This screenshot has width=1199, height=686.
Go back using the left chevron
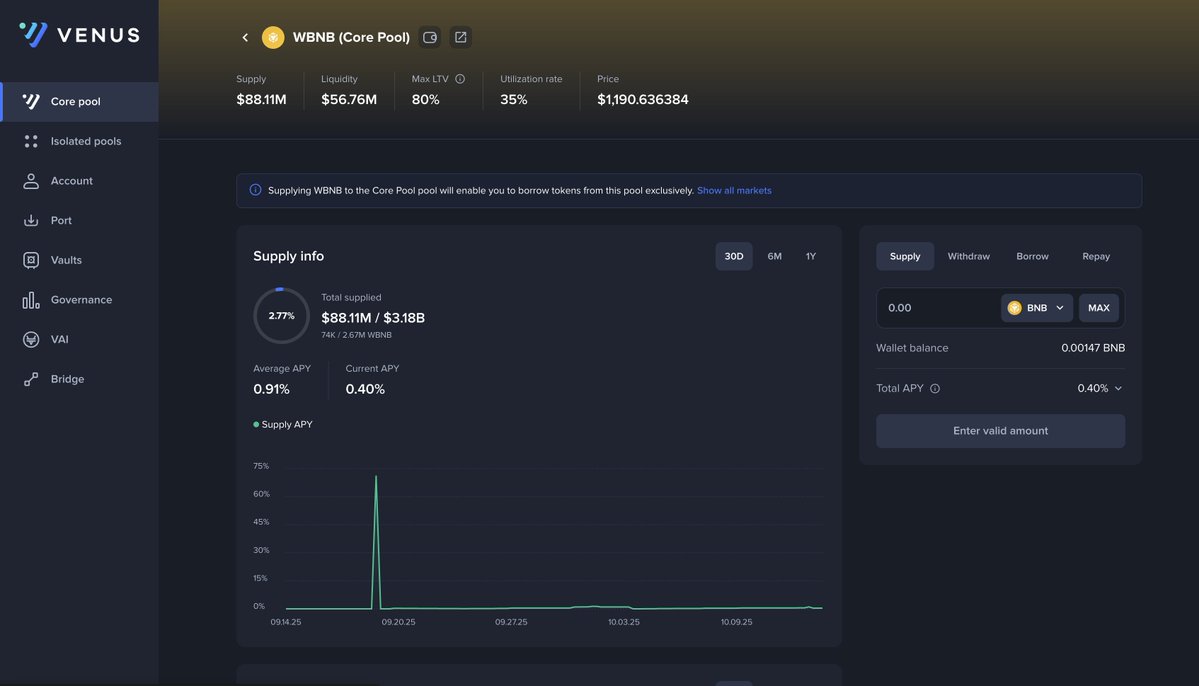(245, 37)
